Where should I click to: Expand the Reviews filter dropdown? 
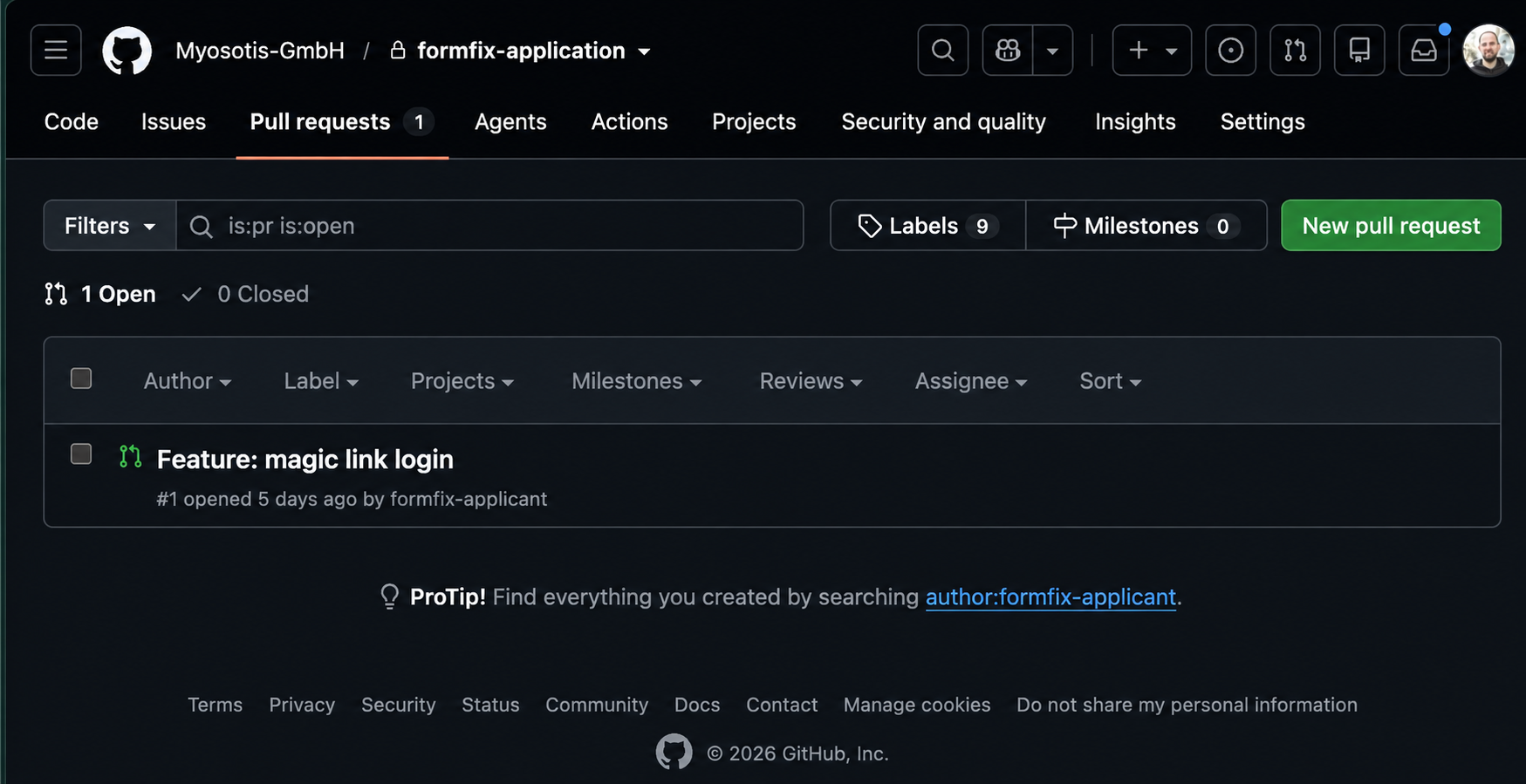point(811,381)
